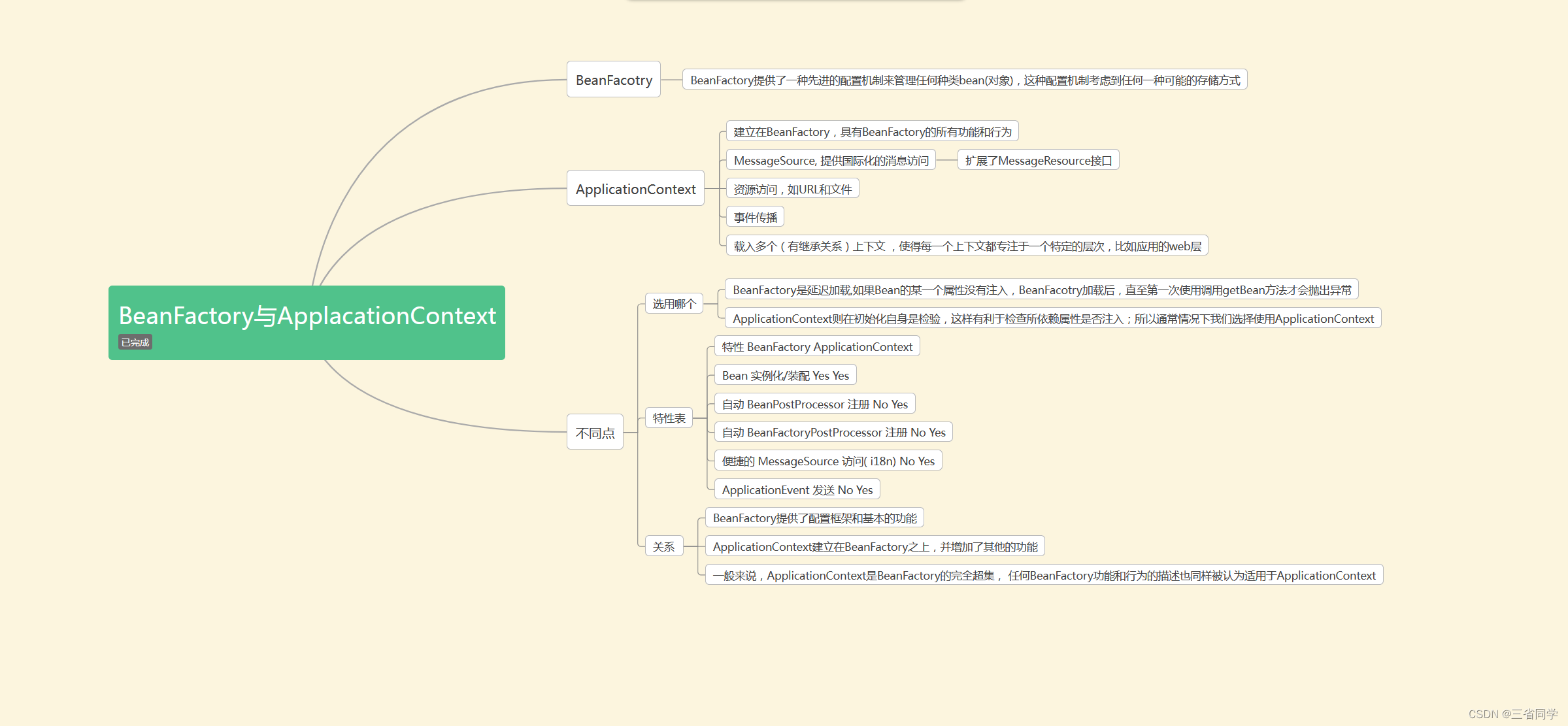Screen dimensions: 1568x726
Task: Click node Bean 实例化/装配 Yes Yes
Action: (786, 375)
